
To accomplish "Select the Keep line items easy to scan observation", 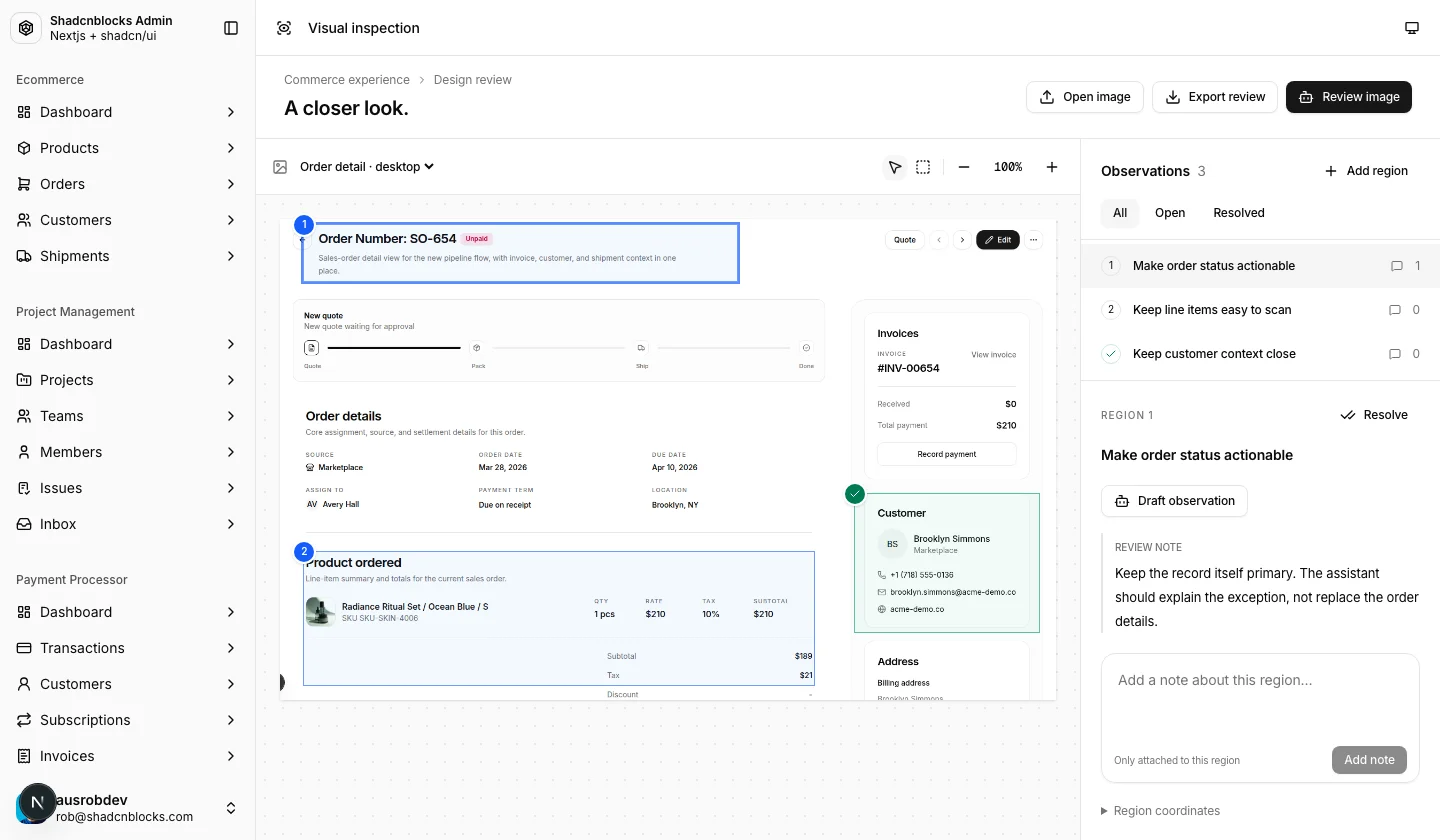I will 1260,310.
